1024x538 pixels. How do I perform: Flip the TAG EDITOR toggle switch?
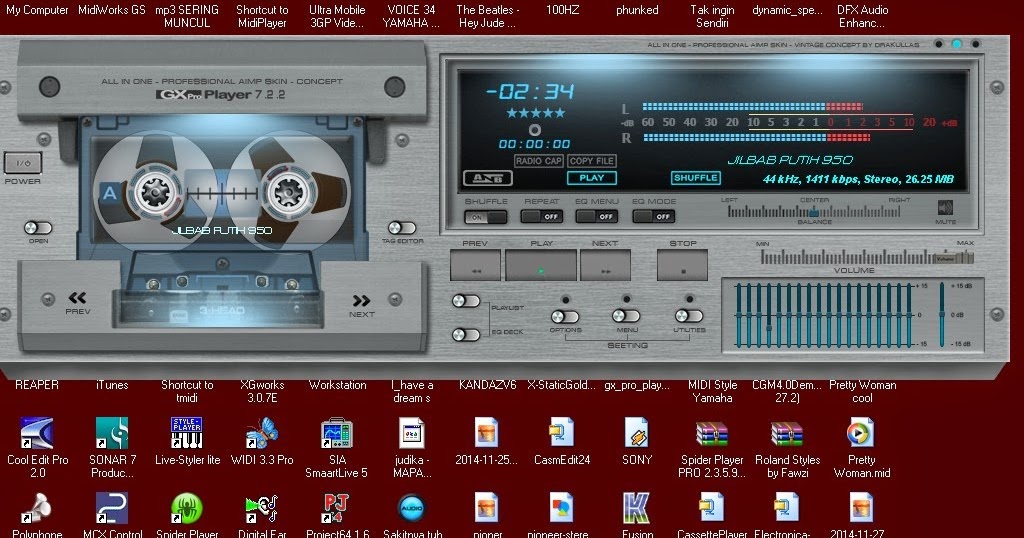pyautogui.click(x=402, y=228)
